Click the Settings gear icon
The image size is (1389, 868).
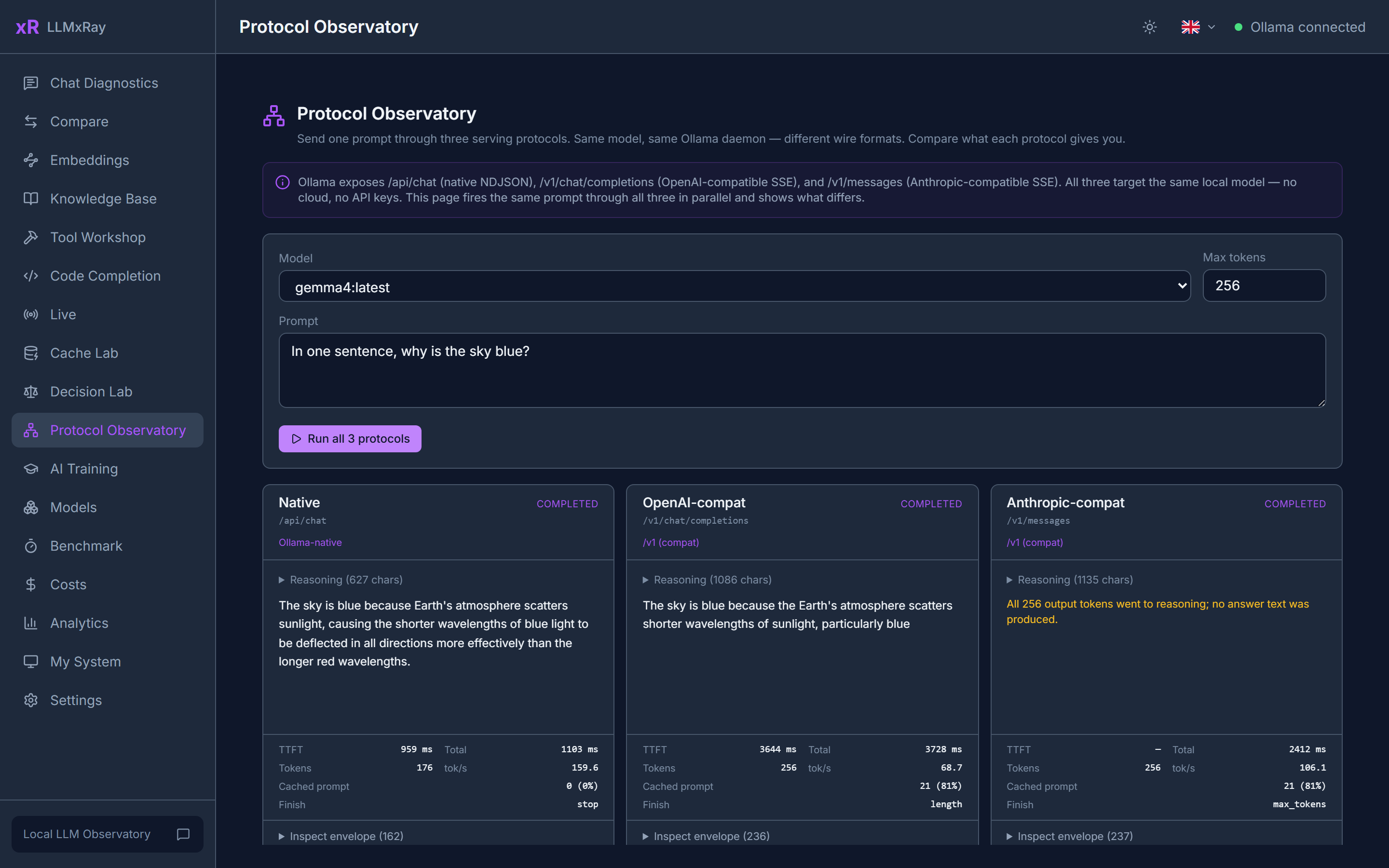31,700
